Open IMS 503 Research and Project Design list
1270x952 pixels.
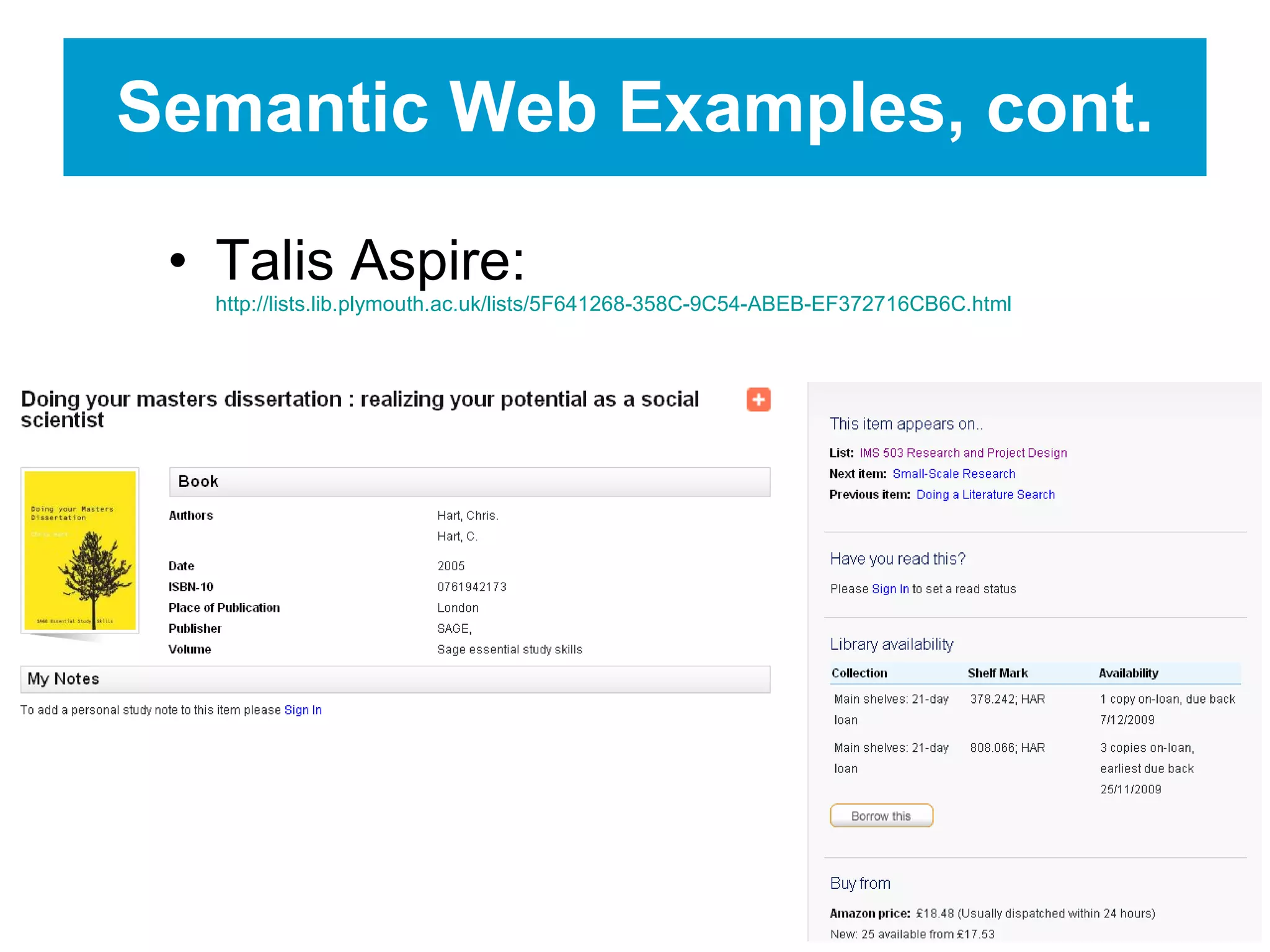tap(962, 453)
